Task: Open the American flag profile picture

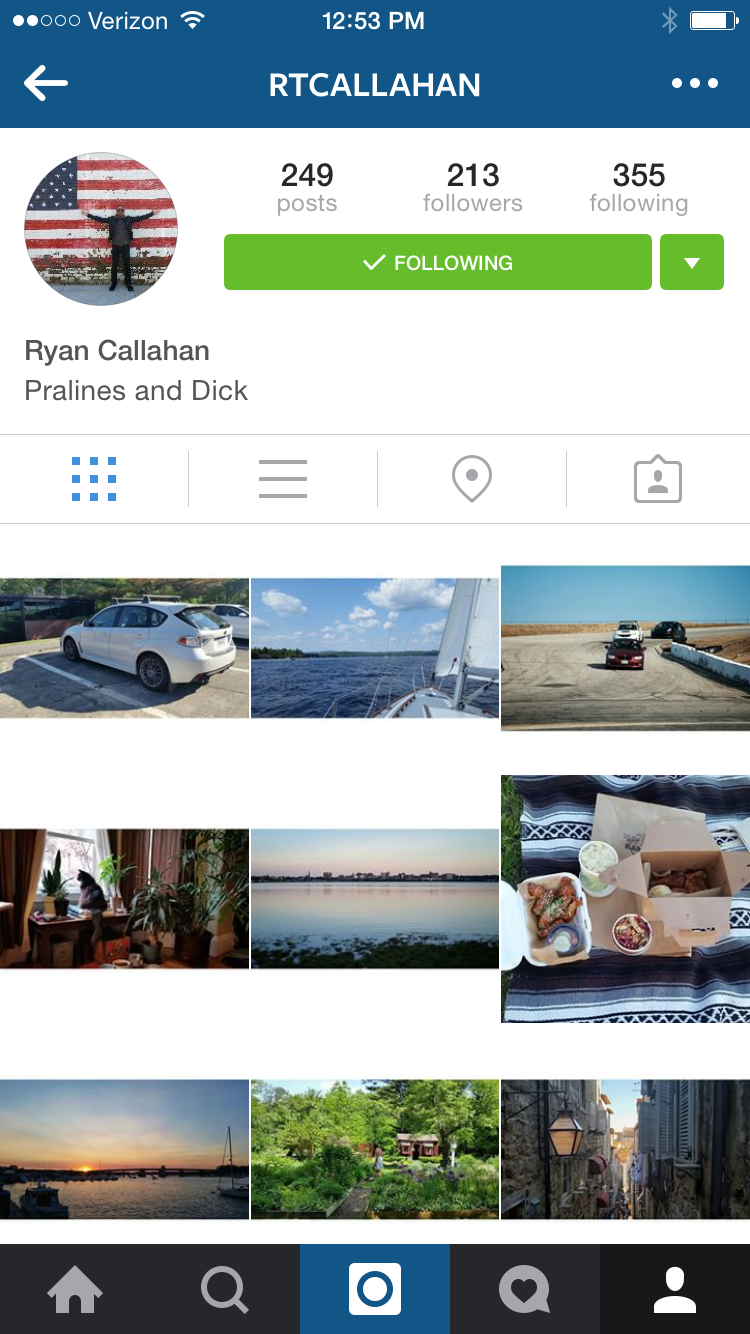Action: pyautogui.click(x=101, y=229)
